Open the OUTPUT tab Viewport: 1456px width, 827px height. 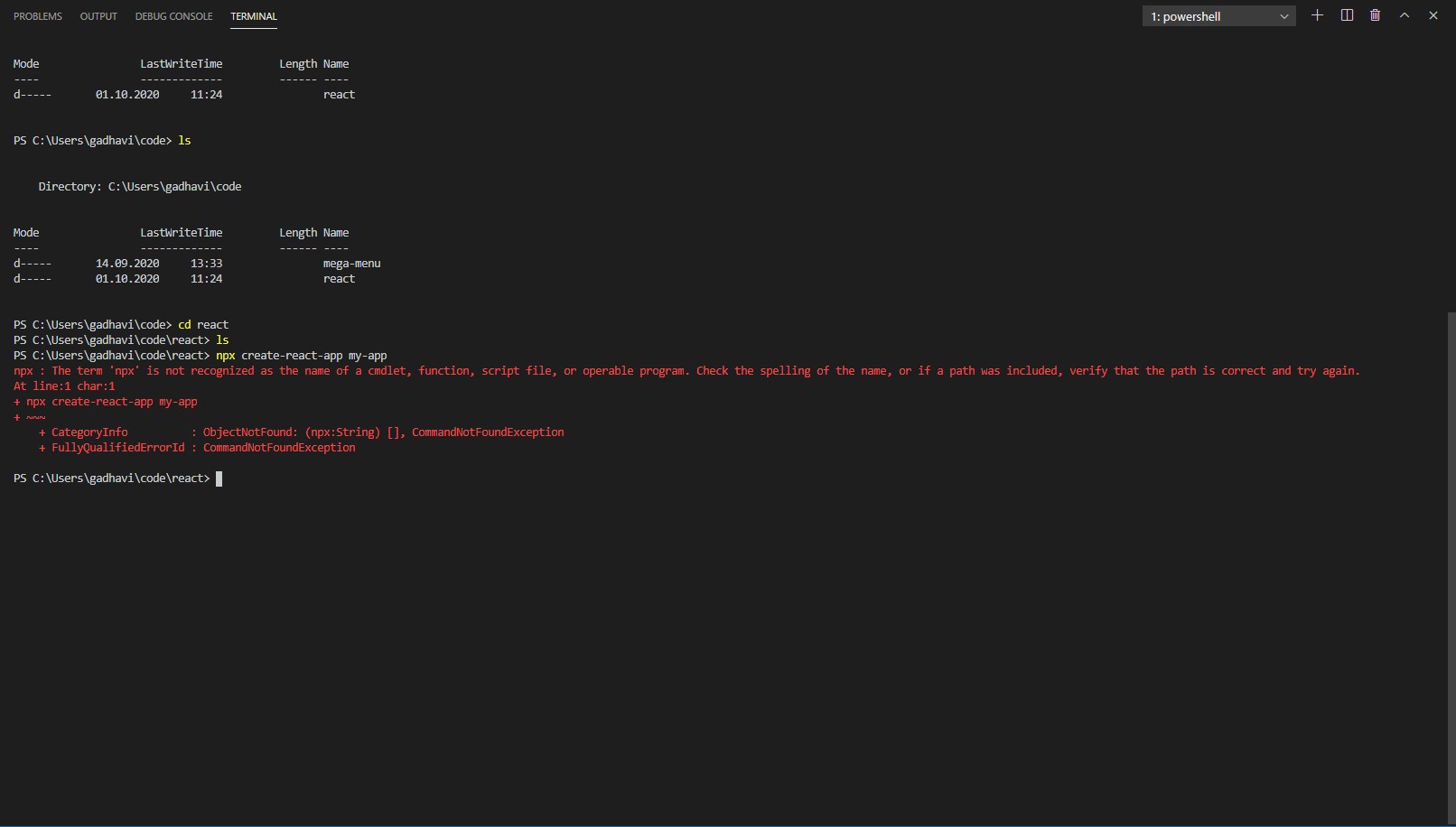pyautogui.click(x=98, y=15)
